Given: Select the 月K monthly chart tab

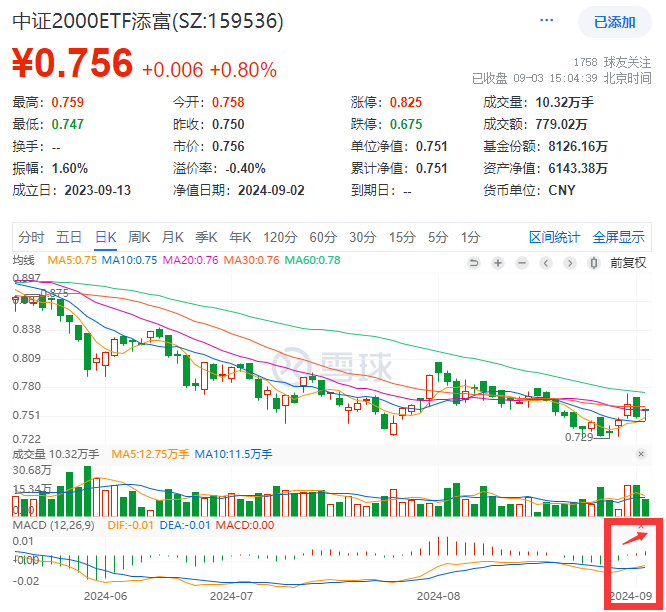Looking at the screenshot, I should [172, 237].
